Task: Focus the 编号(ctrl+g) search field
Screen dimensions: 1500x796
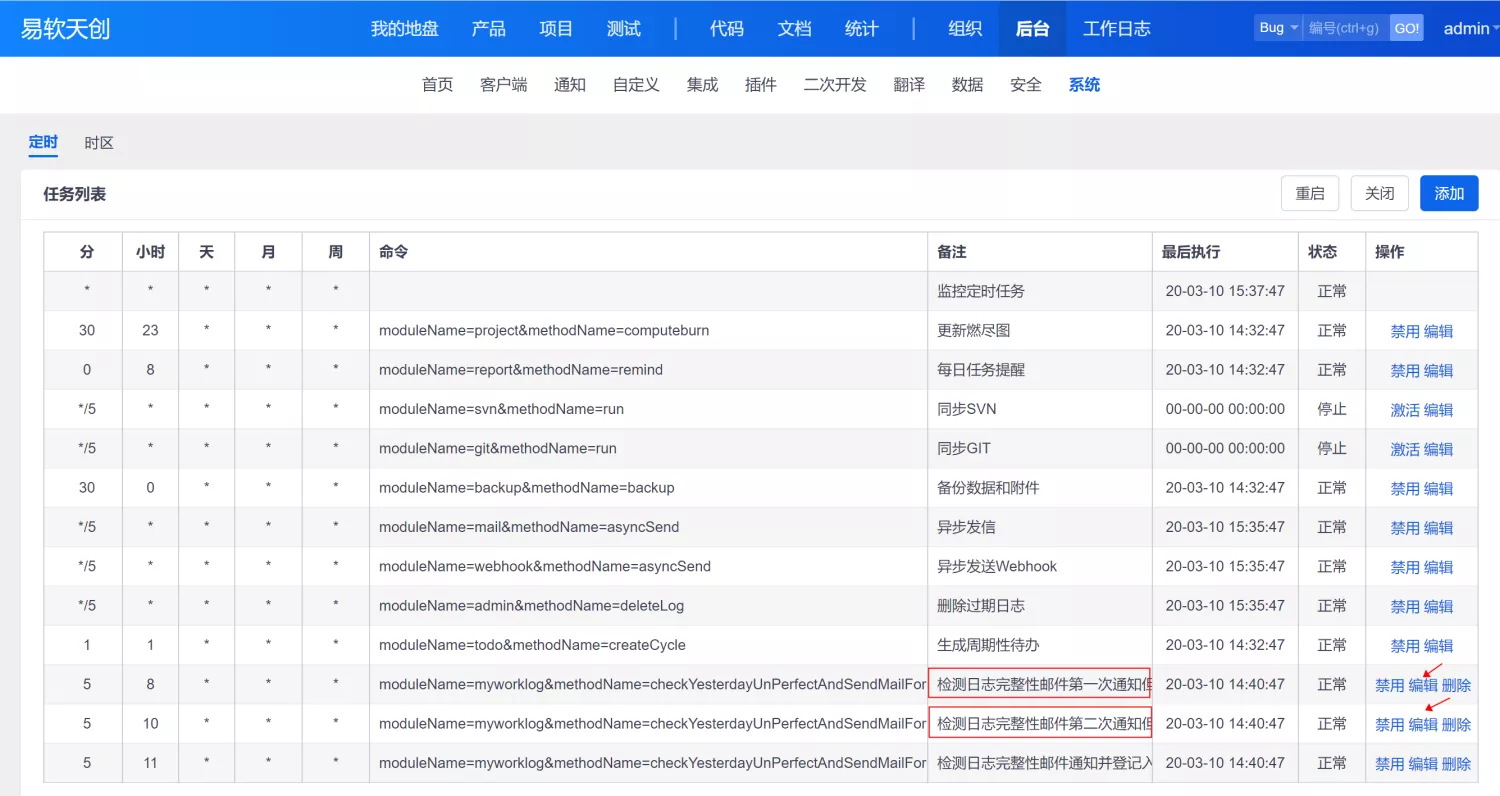Action: [x=1346, y=28]
